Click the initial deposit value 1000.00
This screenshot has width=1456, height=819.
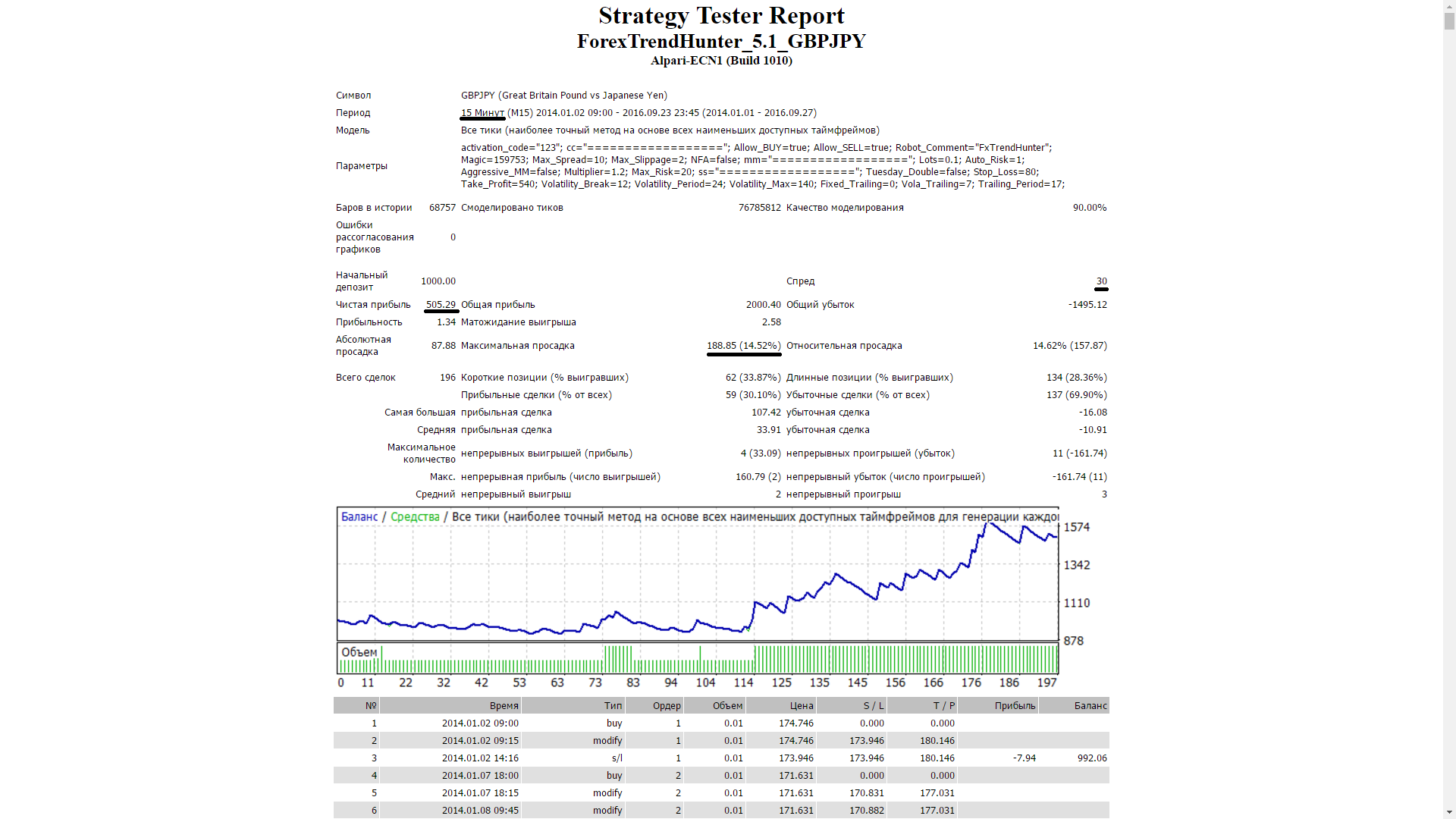tap(438, 281)
